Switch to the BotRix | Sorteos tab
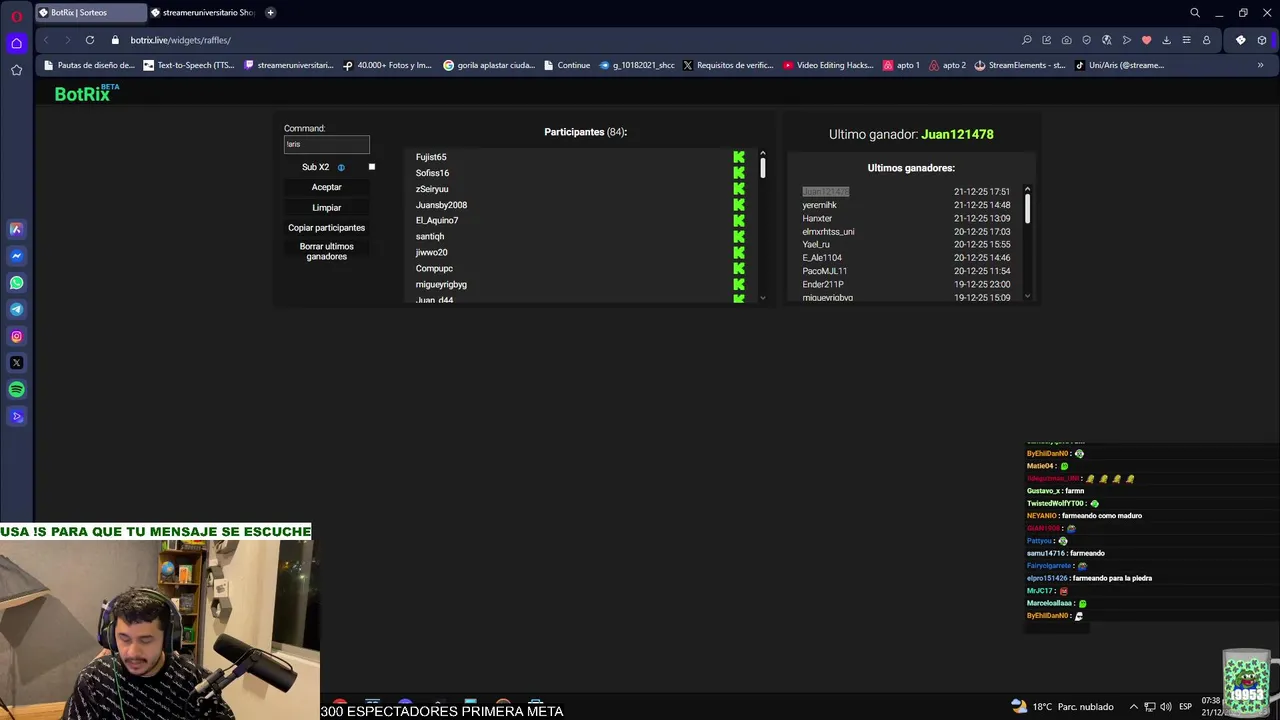This screenshot has width=1280, height=720. pos(90,13)
